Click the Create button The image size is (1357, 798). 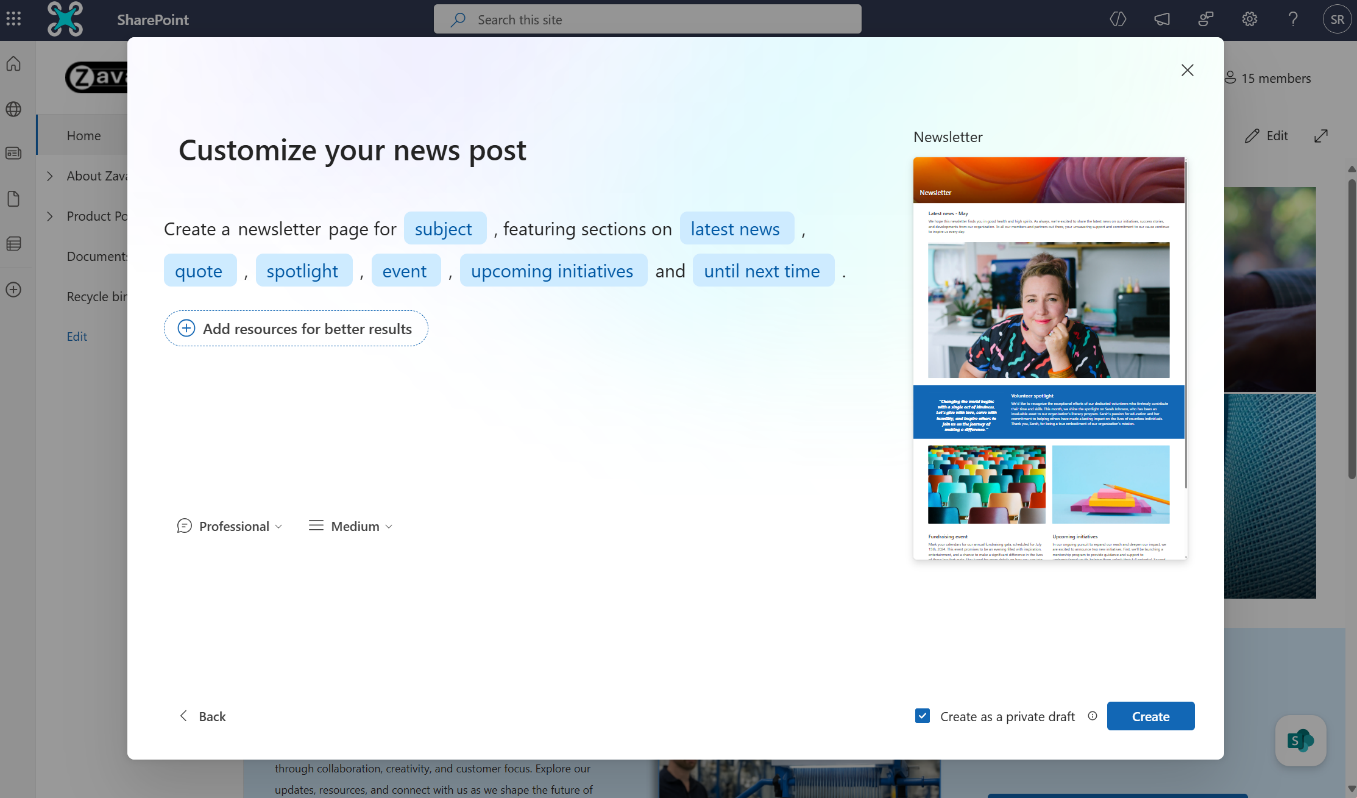click(1150, 716)
